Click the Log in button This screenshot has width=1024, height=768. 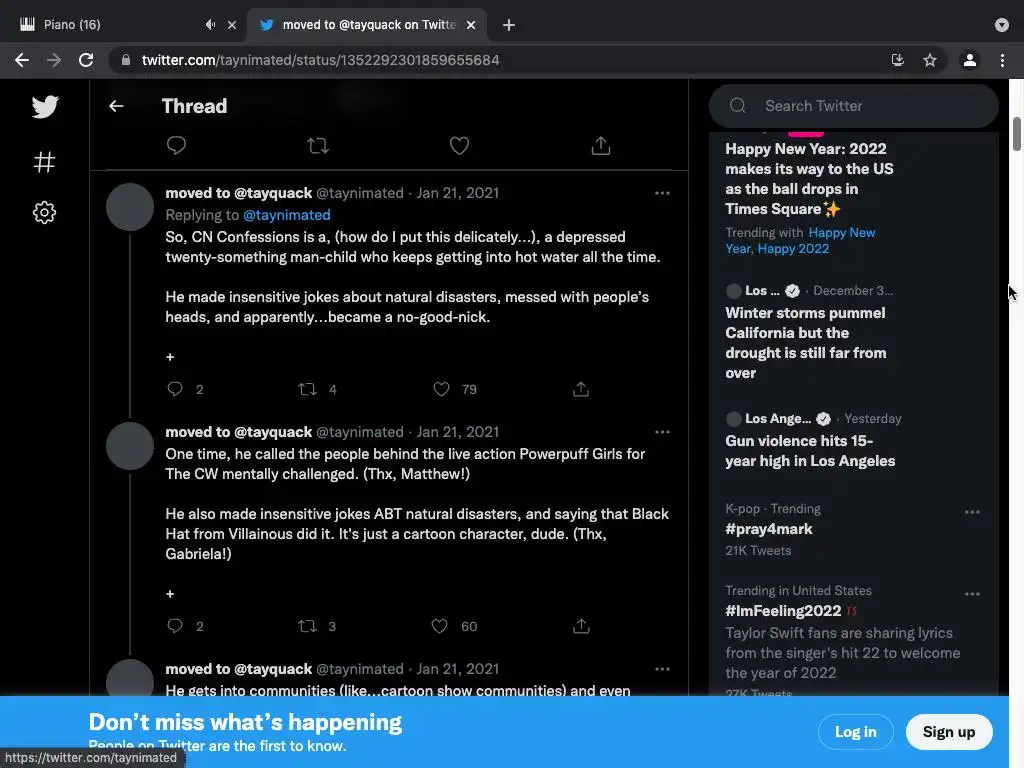pyautogui.click(x=855, y=732)
